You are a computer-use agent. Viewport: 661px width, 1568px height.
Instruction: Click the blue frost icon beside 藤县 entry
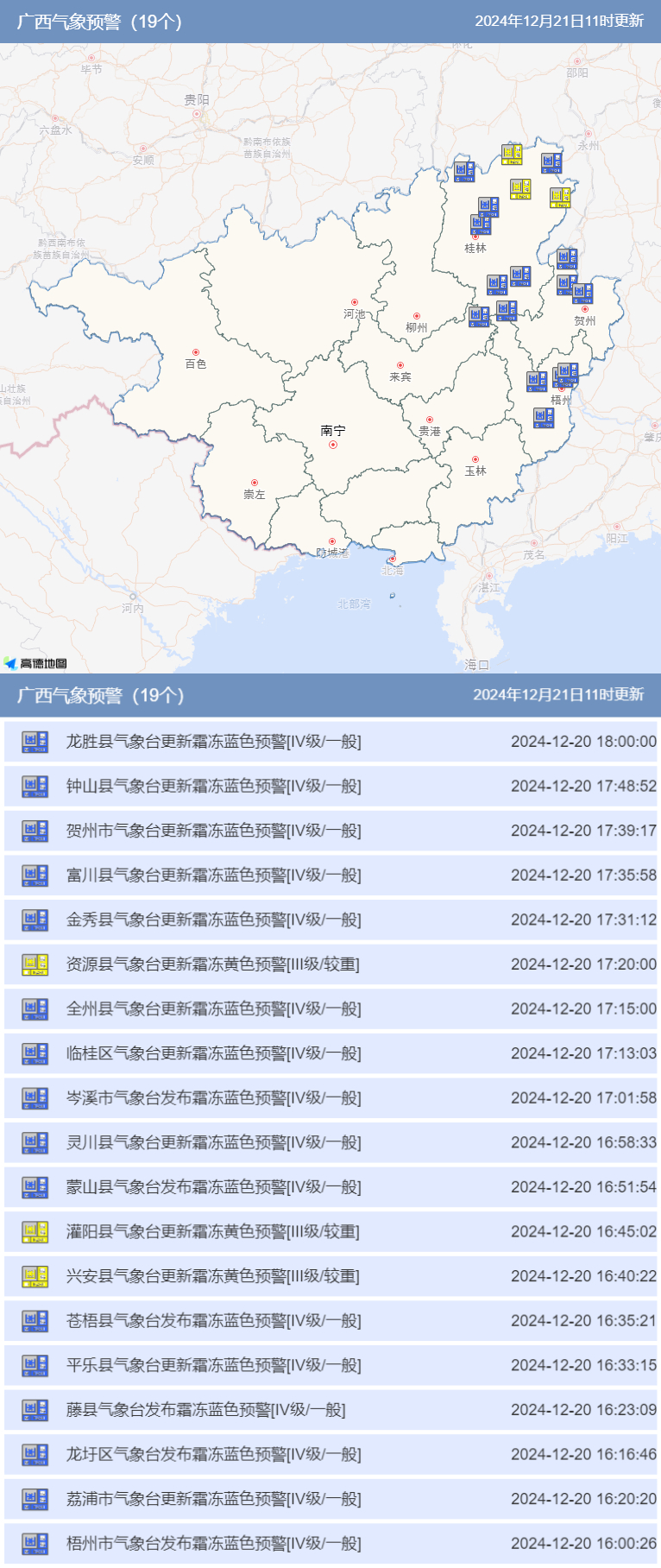pyautogui.click(x=35, y=1410)
